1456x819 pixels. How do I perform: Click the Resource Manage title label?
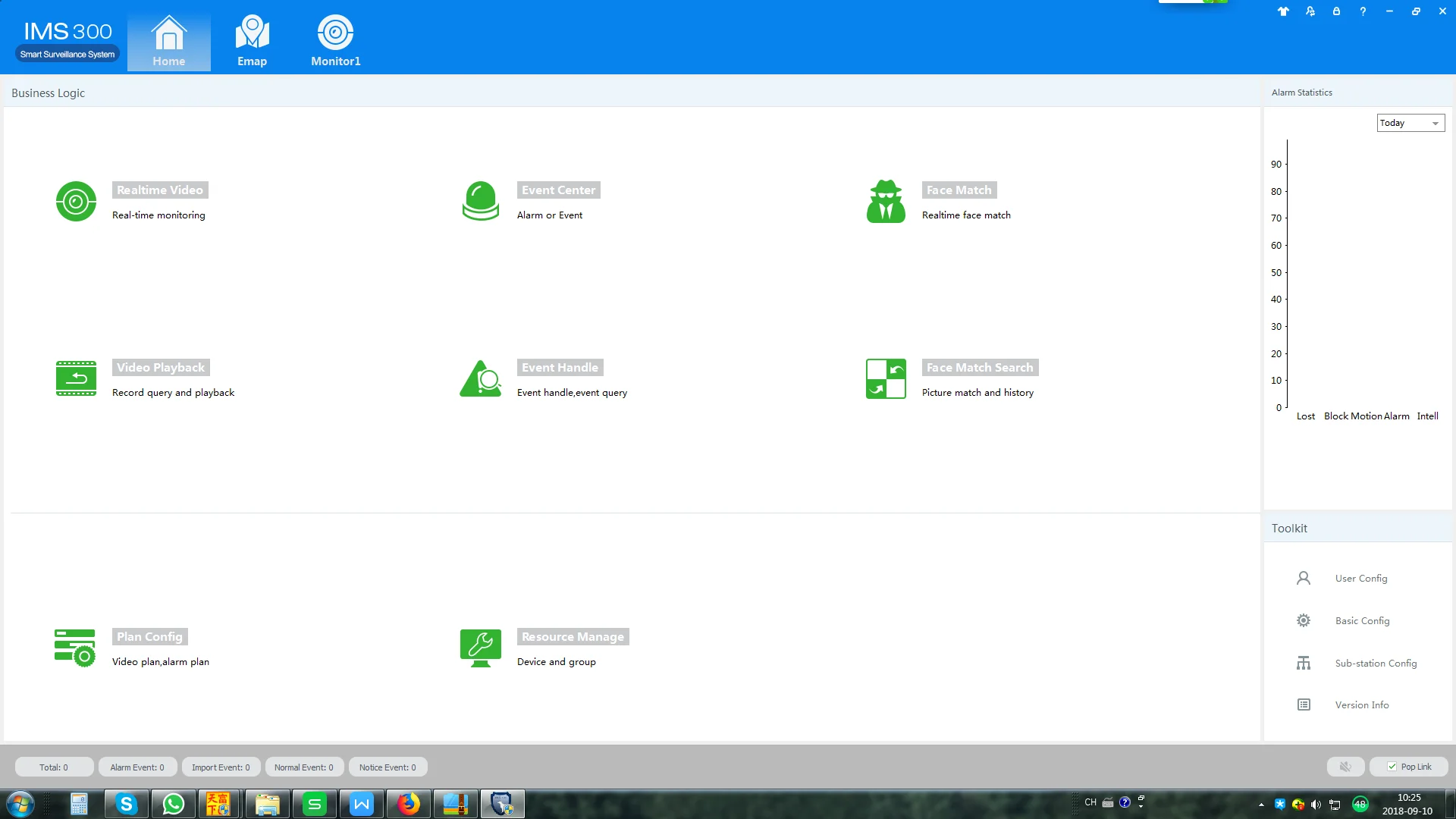coord(573,636)
